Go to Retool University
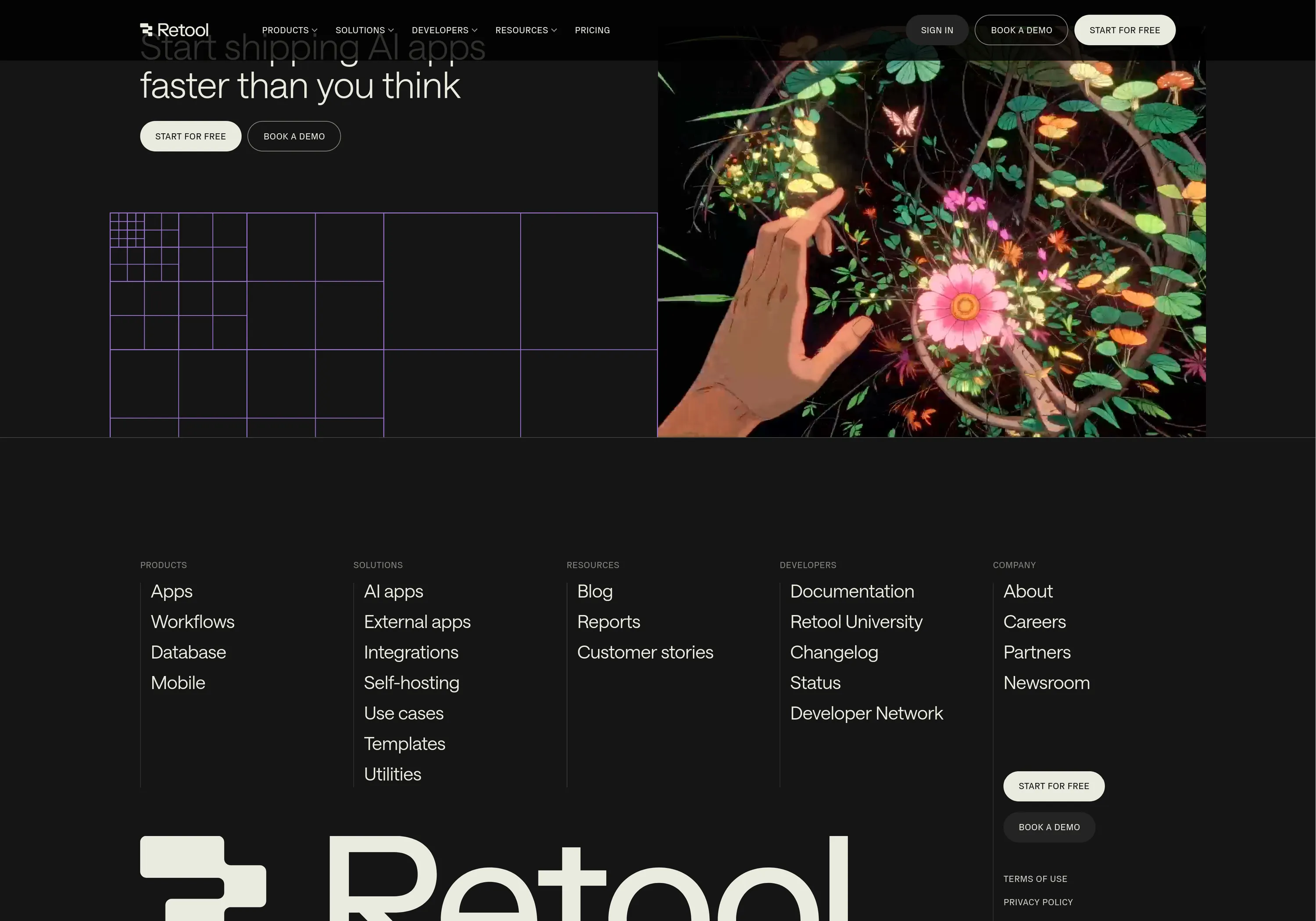 tap(856, 622)
